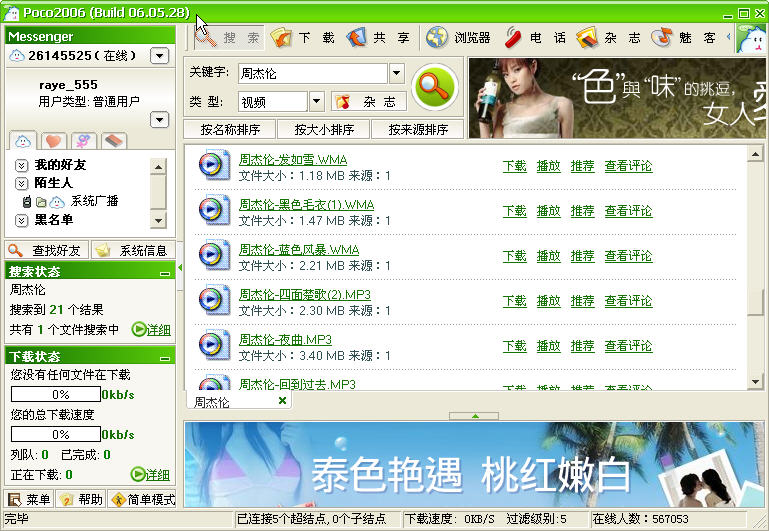
Task: Open the 类型 type dropdown arrow
Action: pyautogui.click(x=316, y=101)
